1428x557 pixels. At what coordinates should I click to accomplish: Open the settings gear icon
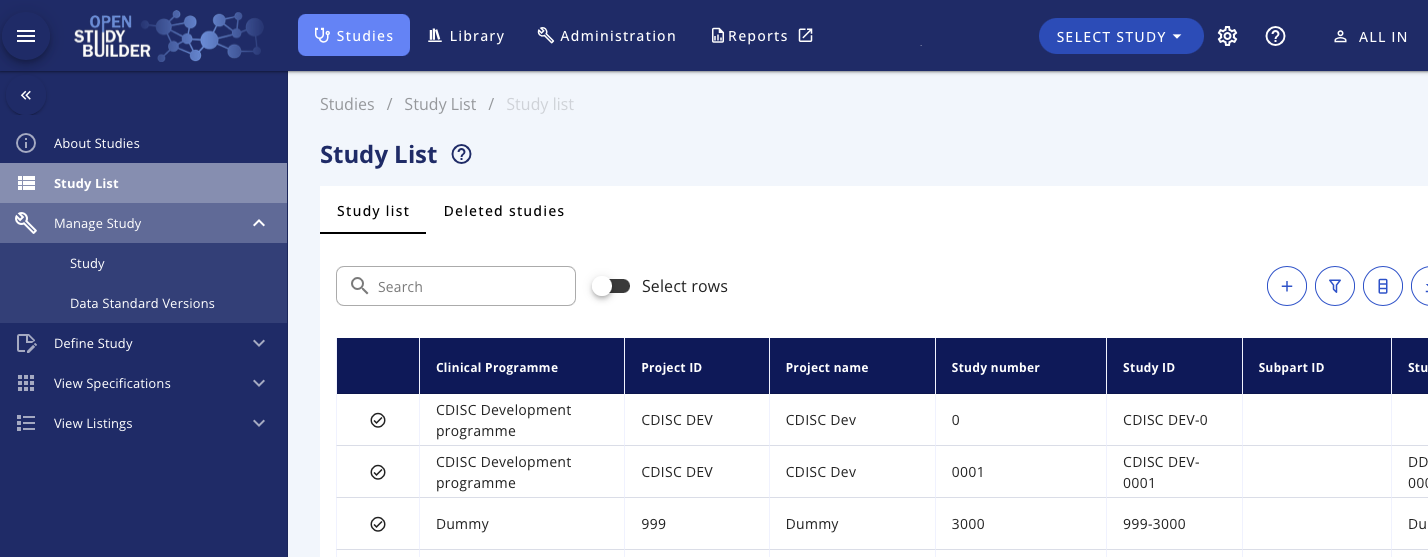point(1227,36)
